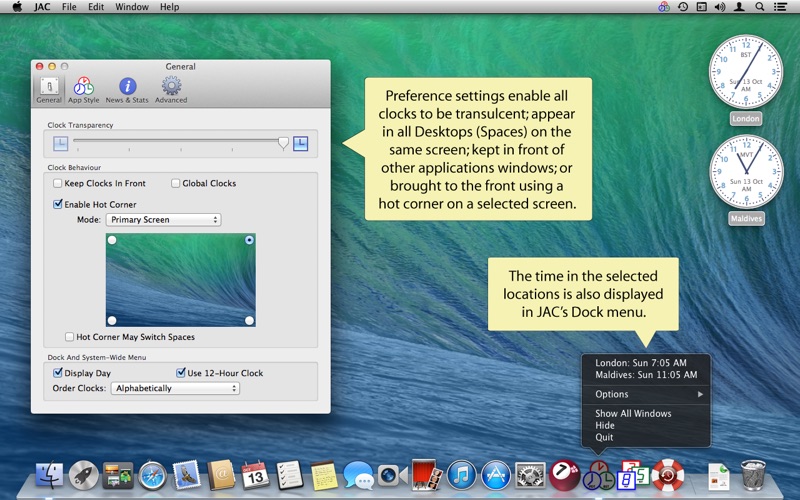Open the Help menu
This screenshot has width=800, height=500.
pyautogui.click(x=169, y=7)
